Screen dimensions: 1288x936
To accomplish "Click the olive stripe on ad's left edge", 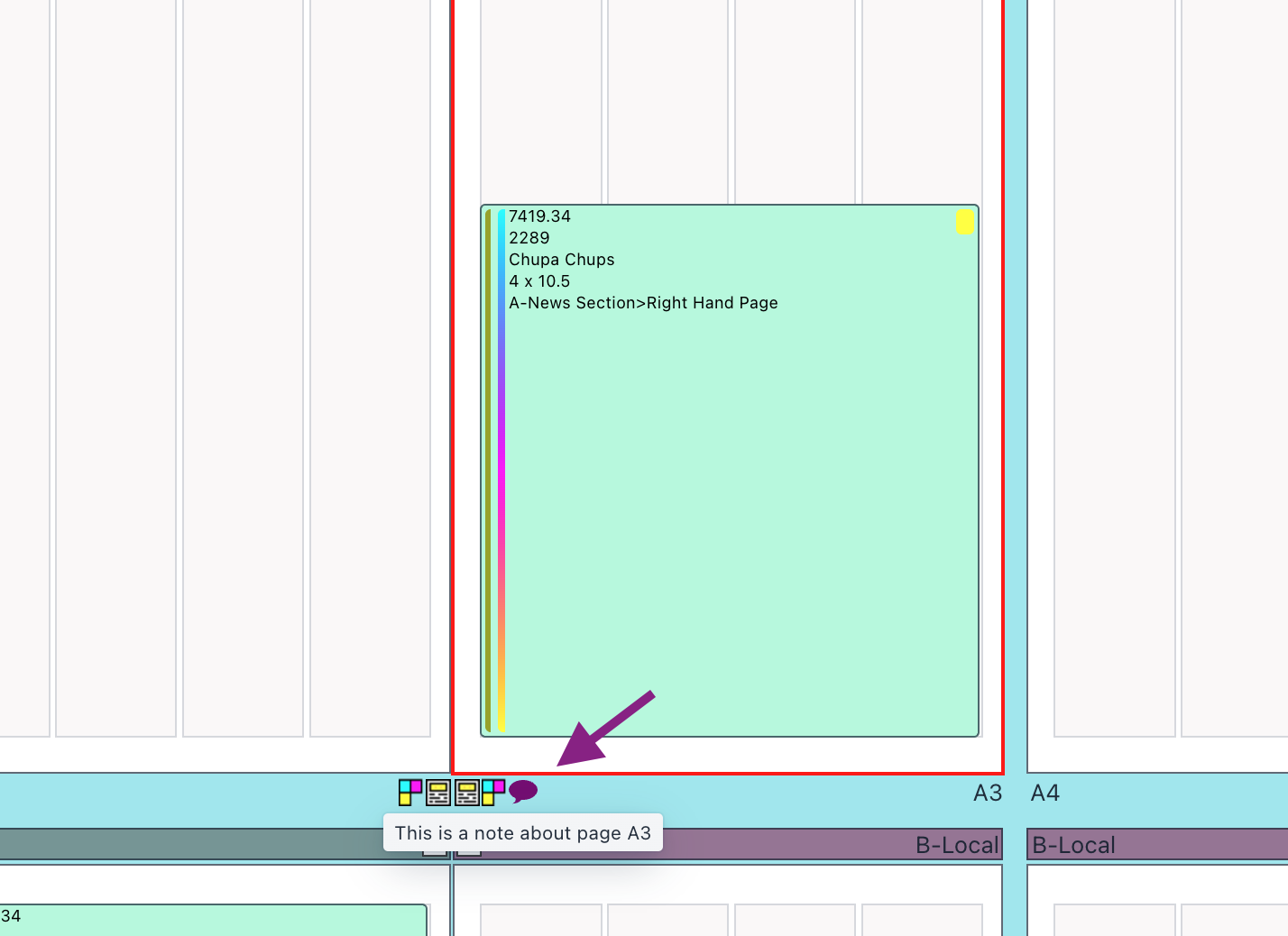I will 488,469.
